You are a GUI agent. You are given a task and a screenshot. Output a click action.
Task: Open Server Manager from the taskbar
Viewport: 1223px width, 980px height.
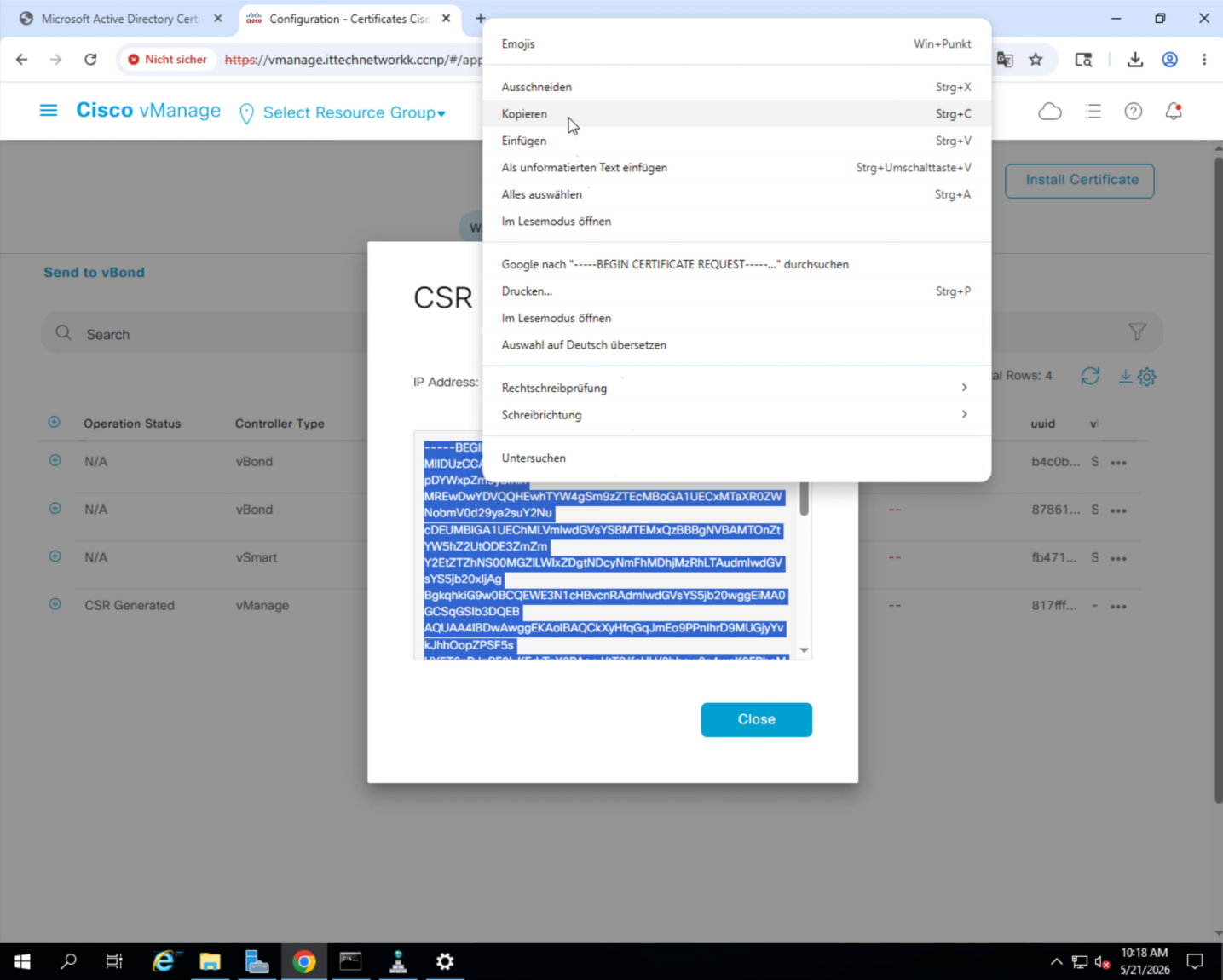click(x=257, y=961)
